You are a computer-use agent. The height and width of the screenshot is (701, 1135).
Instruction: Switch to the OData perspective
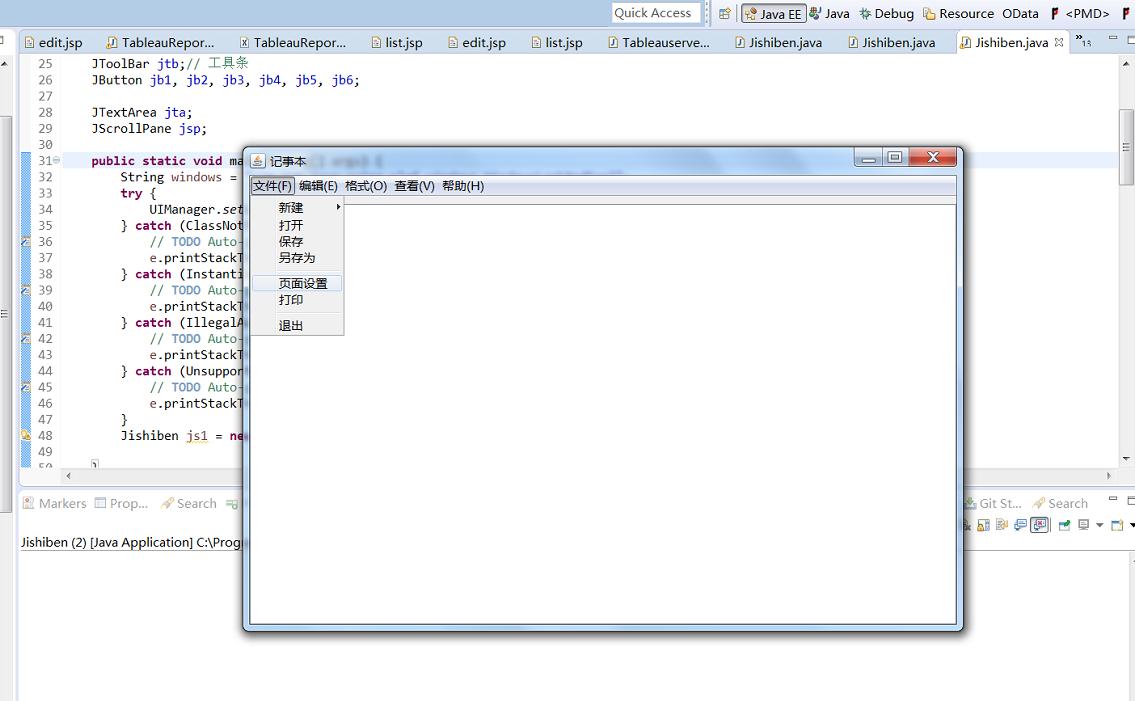point(1021,13)
